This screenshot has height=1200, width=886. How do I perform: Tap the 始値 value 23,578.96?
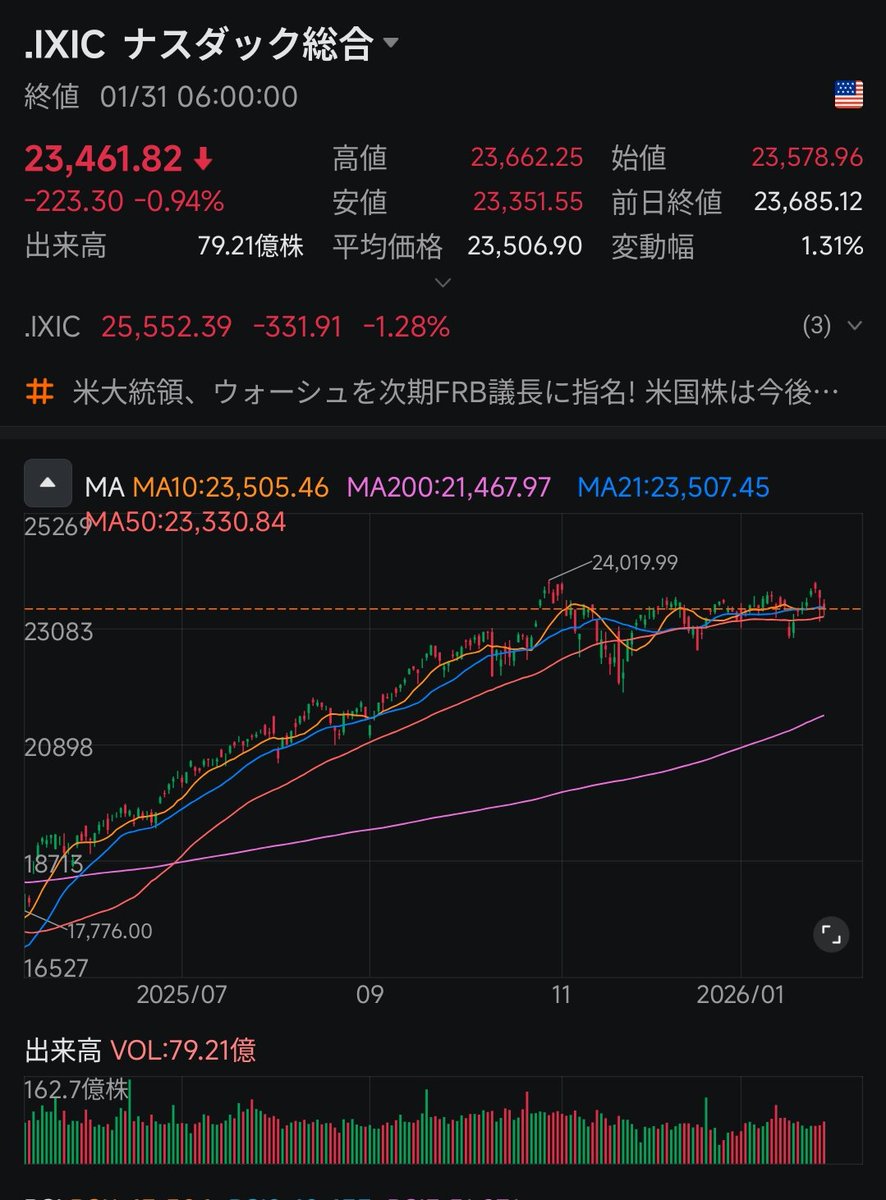pos(806,158)
